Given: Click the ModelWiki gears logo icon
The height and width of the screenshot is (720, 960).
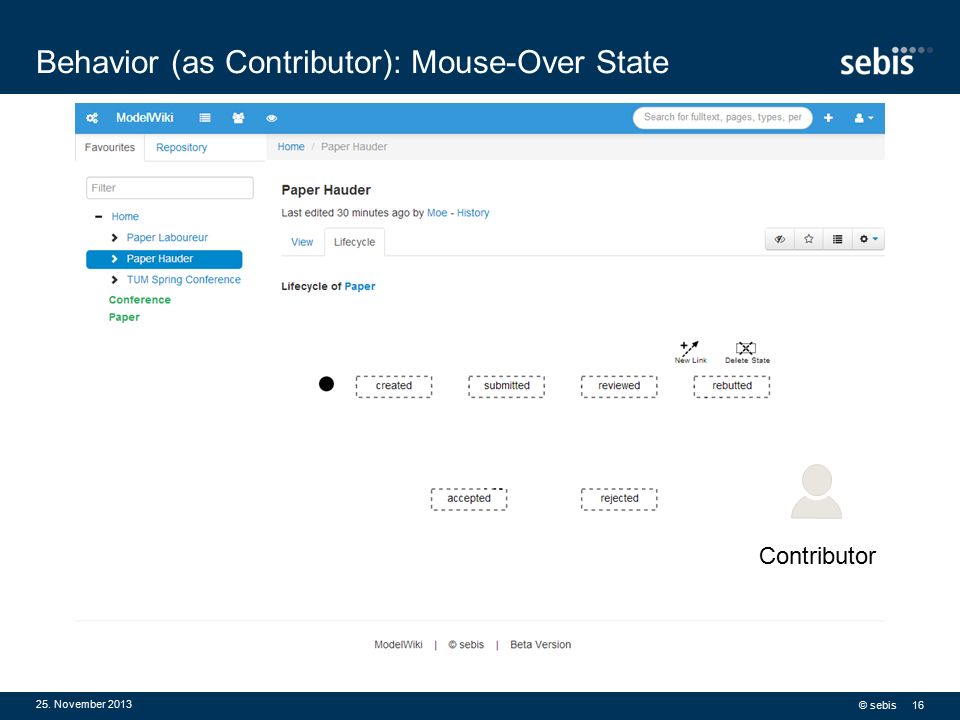Looking at the screenshot, I should tap(92, 118).
